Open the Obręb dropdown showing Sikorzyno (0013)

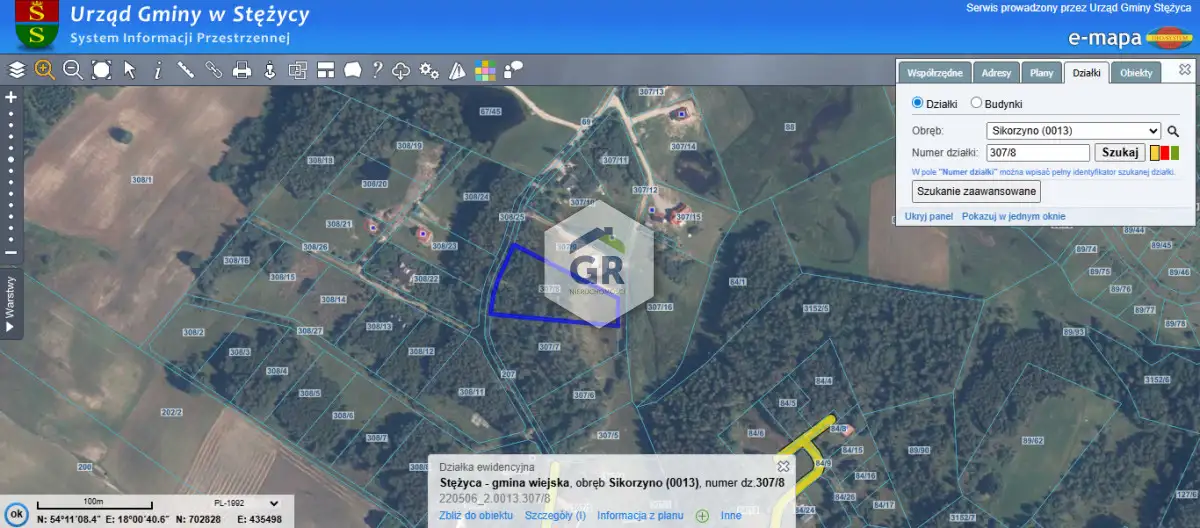1073,130
